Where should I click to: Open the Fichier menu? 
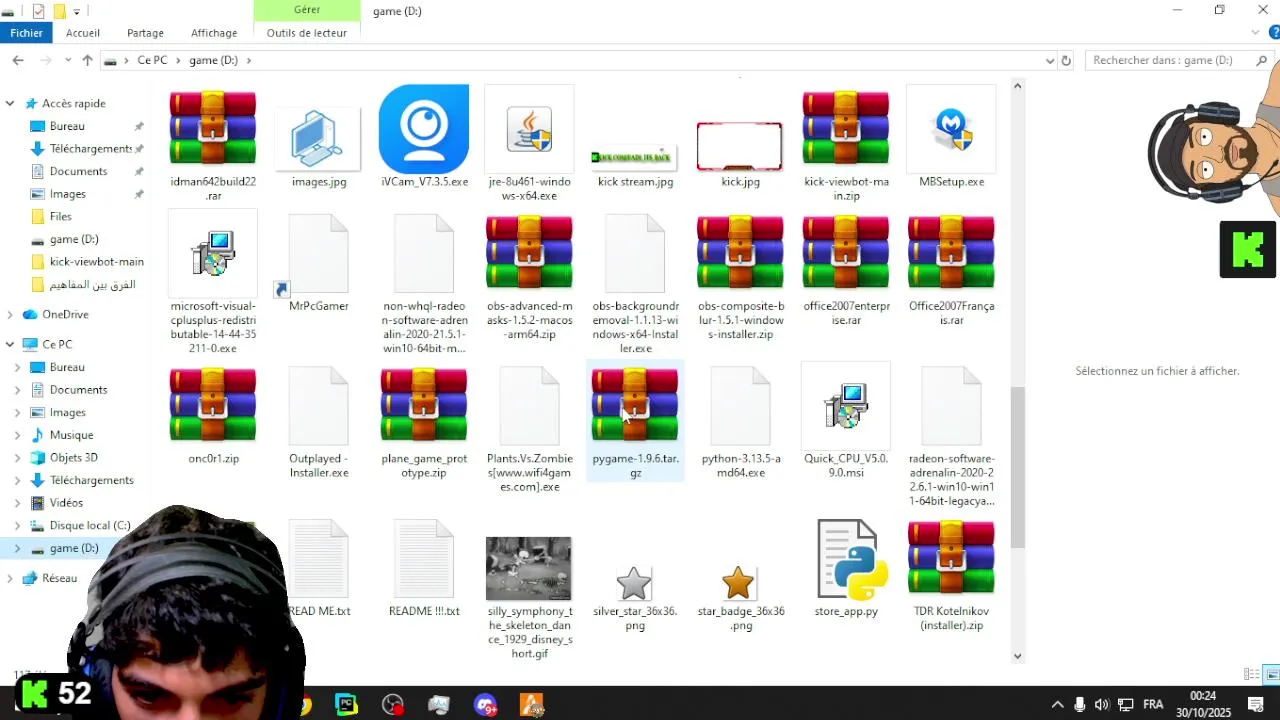click(27, 33)
